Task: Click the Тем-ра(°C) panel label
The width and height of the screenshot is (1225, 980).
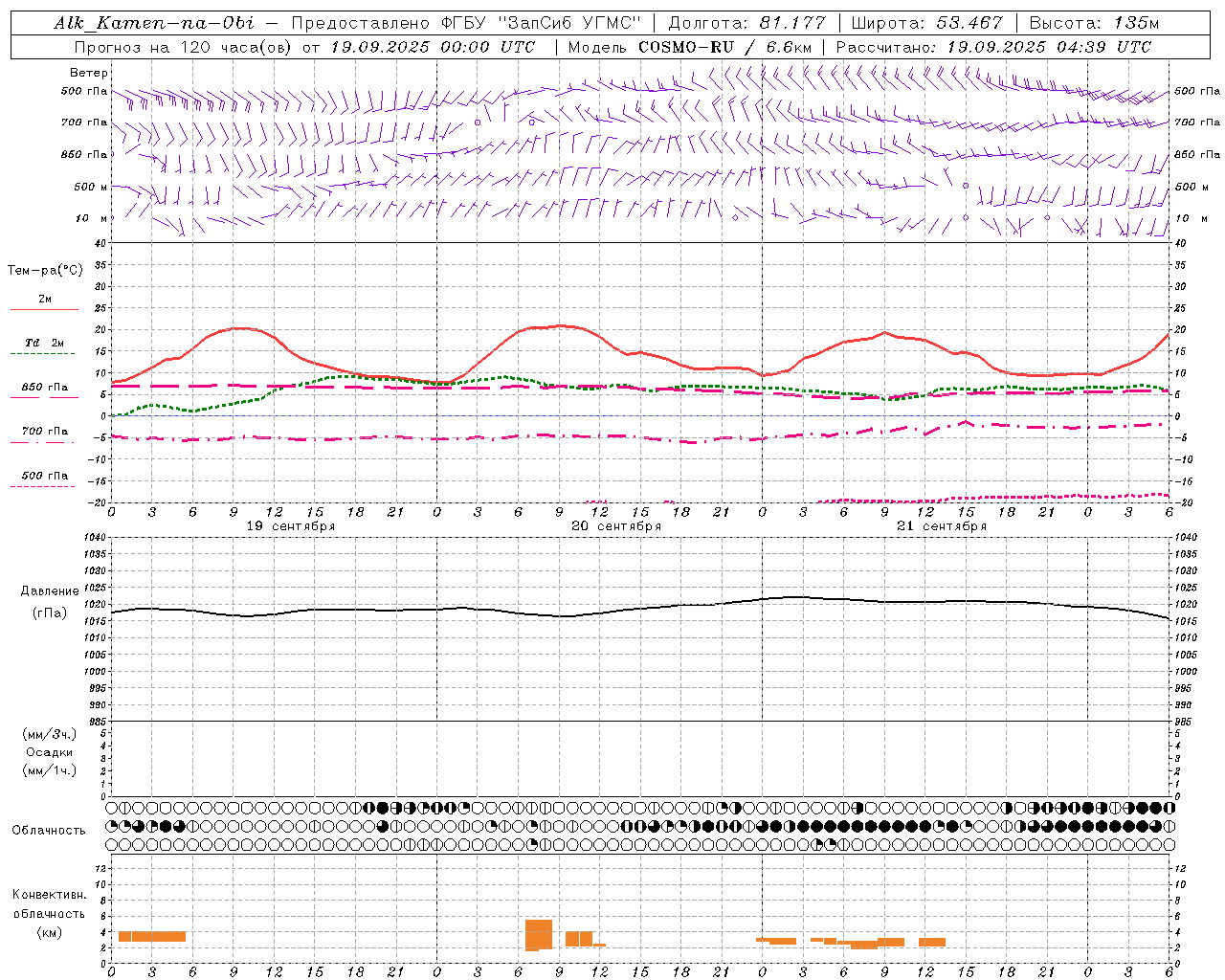Action: click(x=45, y=271)
